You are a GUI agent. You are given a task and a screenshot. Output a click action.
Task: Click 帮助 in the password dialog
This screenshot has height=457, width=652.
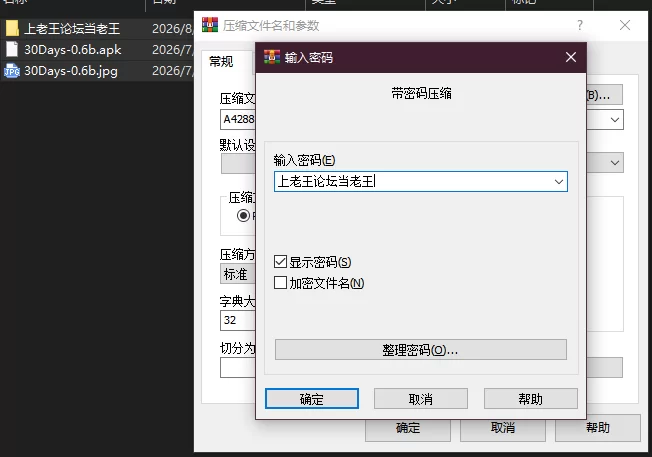[x=531, y=399]
